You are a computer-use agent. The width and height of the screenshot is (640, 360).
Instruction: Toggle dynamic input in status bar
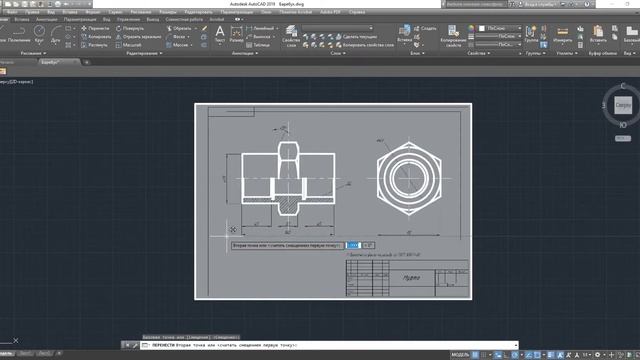(x=498, y=355)
